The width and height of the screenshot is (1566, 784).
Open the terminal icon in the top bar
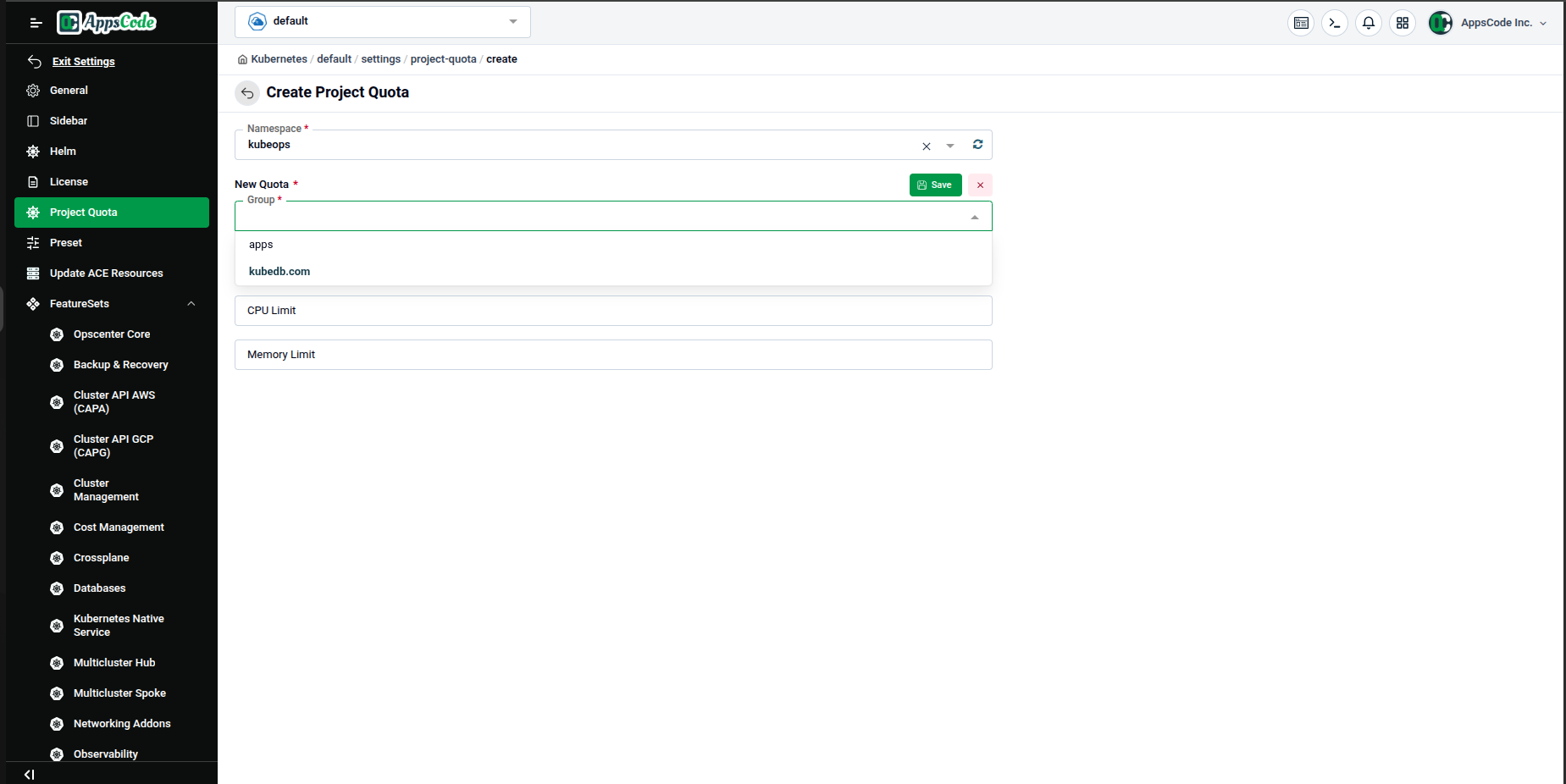pos(1335,23)
